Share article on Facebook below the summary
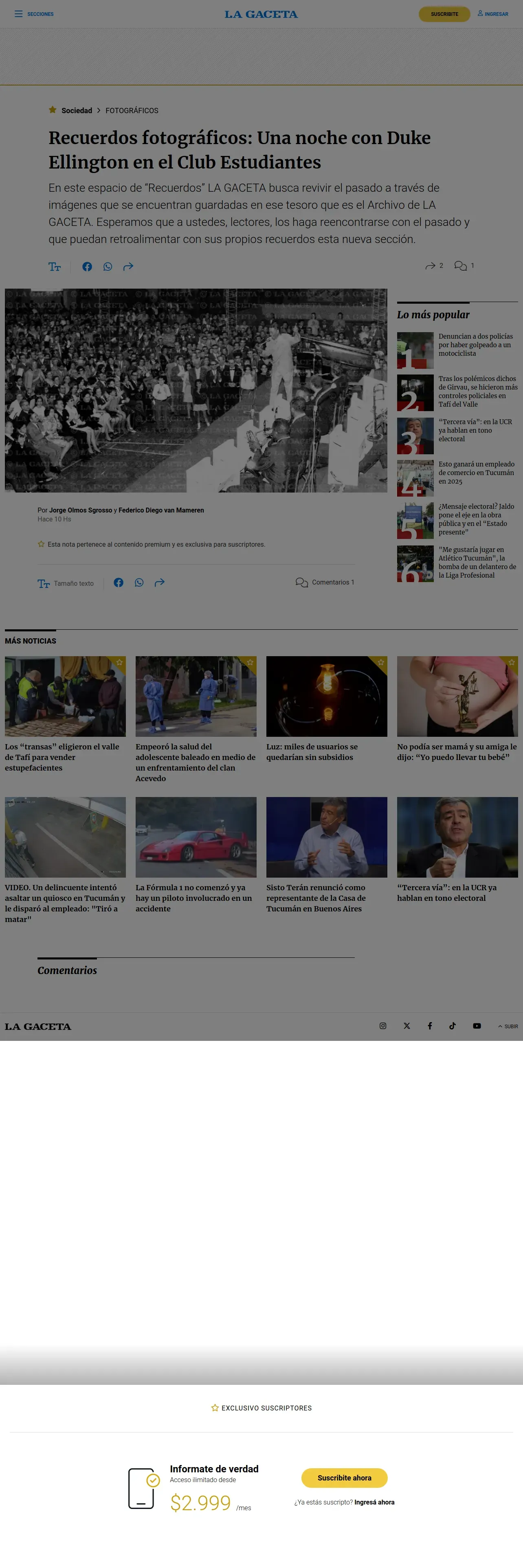 point(87,267)
